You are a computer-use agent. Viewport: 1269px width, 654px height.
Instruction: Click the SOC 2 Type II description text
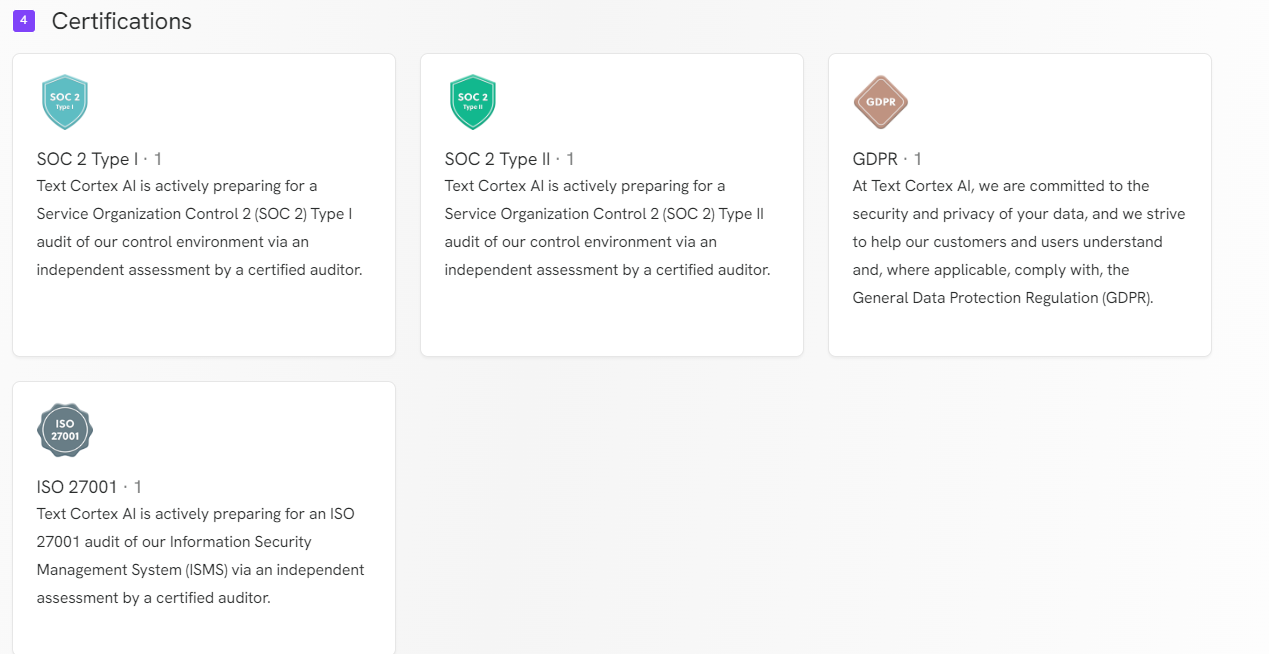pos(608,228)
